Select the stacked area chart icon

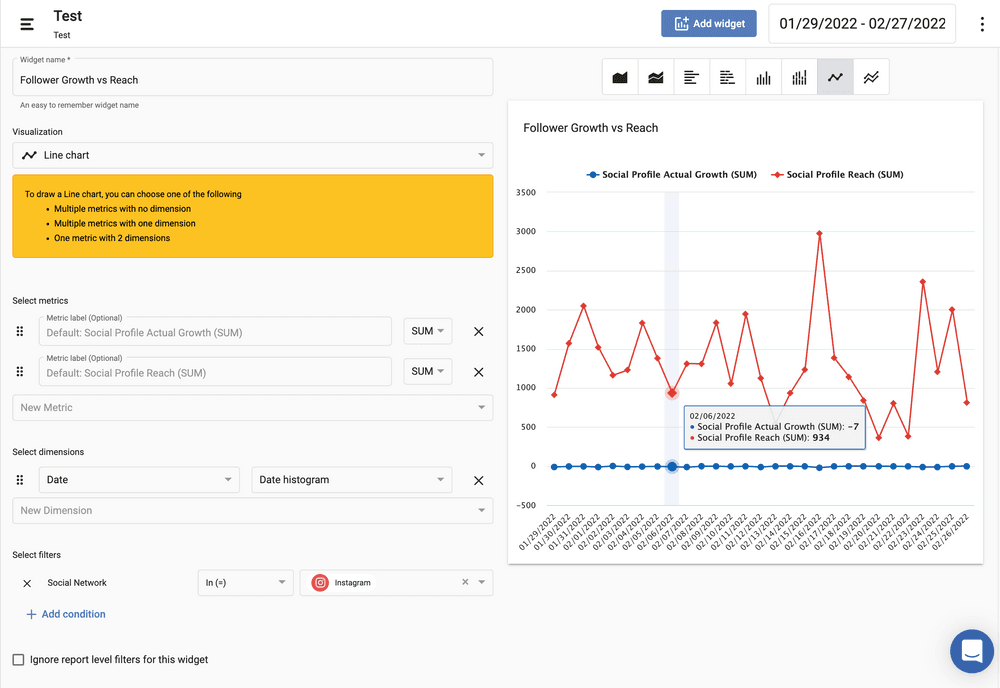point(656,78)
